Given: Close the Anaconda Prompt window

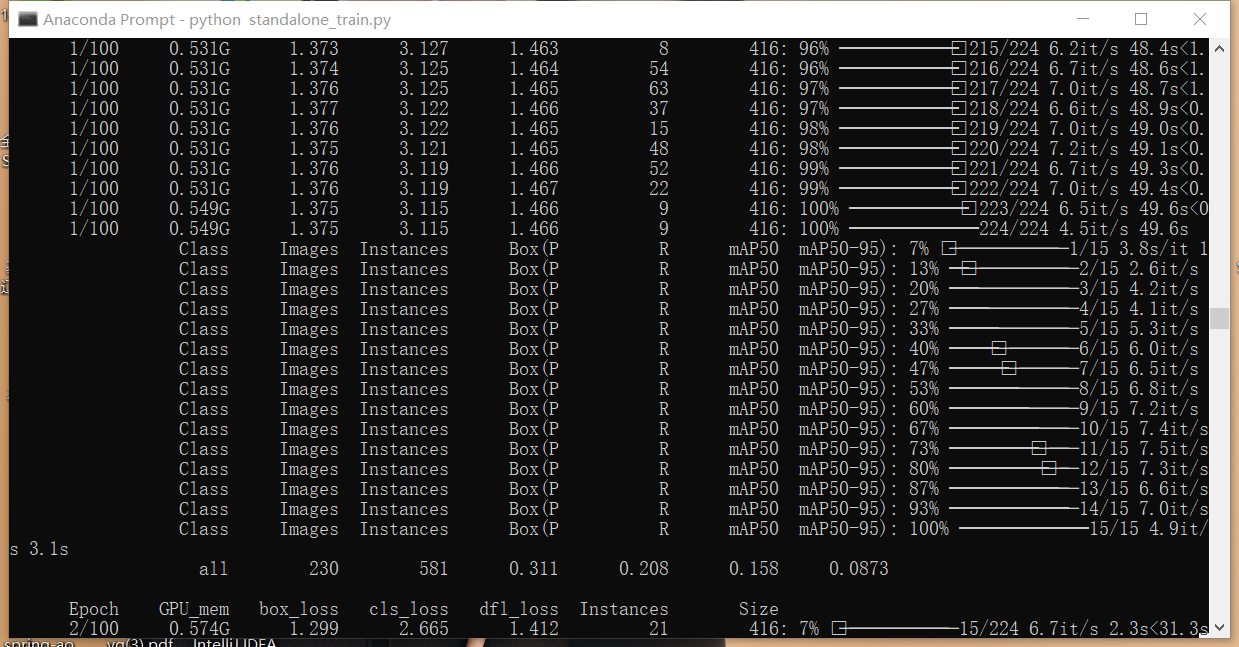Looking at the screenshot, I should [x=1200, y=19].
